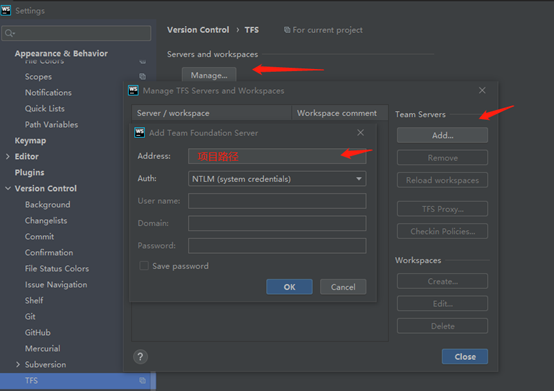Open TFS Proxy... settings
The image size is (554, 391).
442,209
